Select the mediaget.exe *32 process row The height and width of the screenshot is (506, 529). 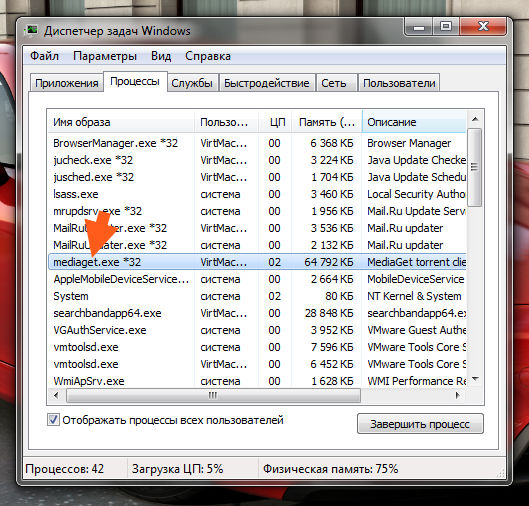[257, 262]
